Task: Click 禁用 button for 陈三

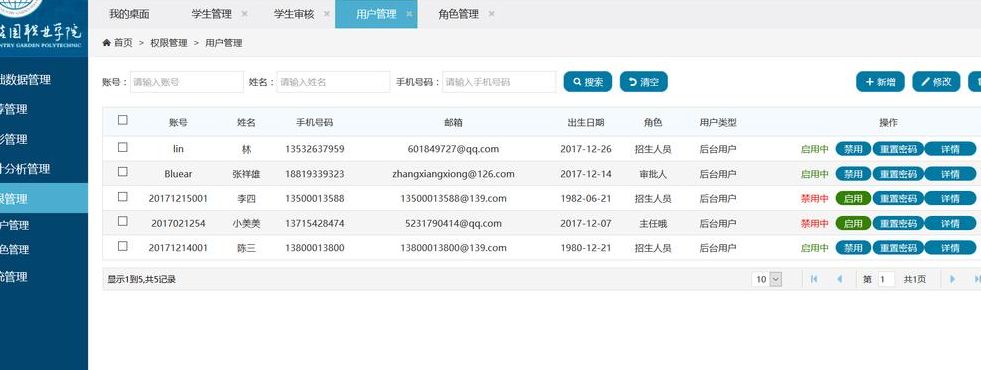Action: 853,248
